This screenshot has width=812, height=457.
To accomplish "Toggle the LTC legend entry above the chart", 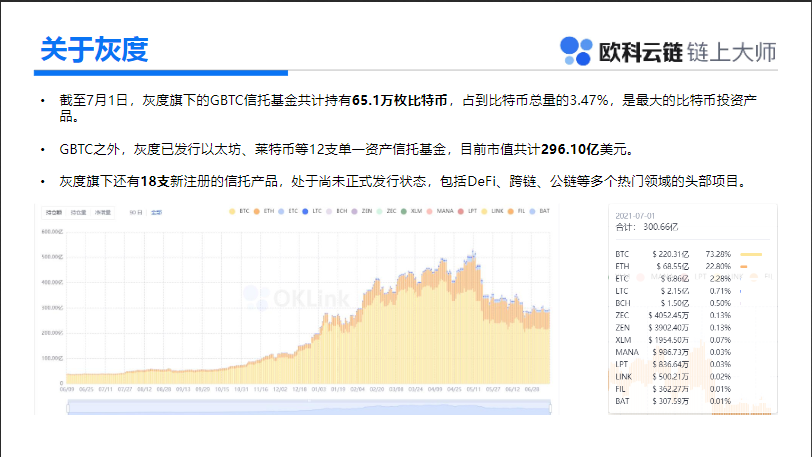I will [x=312, y=211].
